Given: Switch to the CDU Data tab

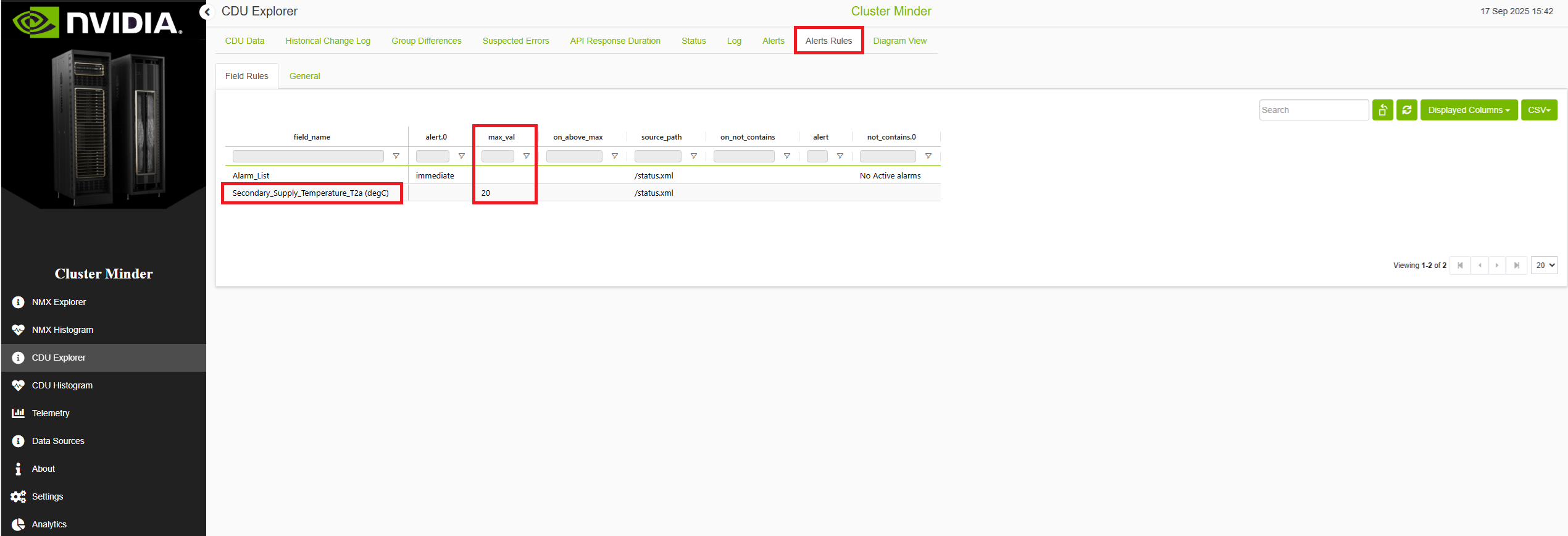Looking at the screenshot, I should point(244,41).
